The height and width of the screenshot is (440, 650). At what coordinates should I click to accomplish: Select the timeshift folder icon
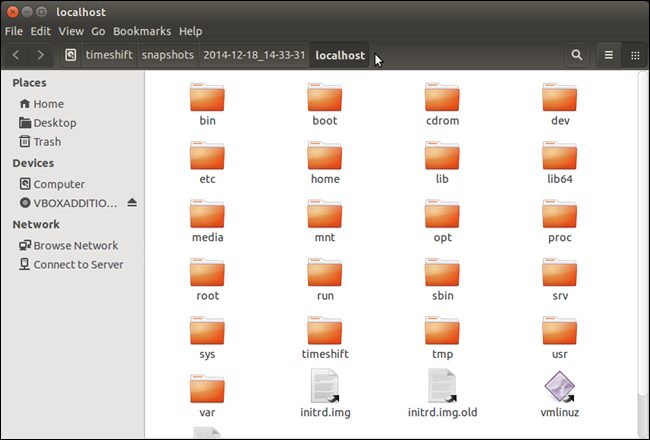(x=325, y=331)
